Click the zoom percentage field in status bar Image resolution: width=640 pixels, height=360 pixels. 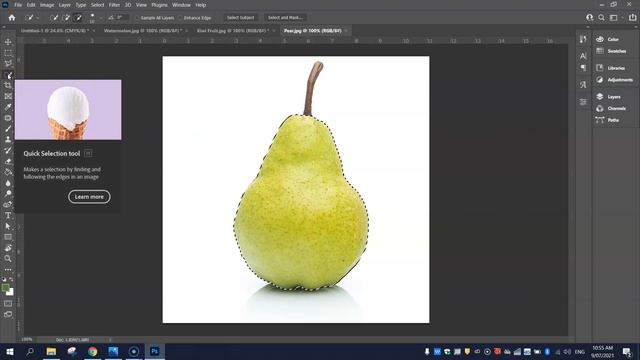[27, 340]
